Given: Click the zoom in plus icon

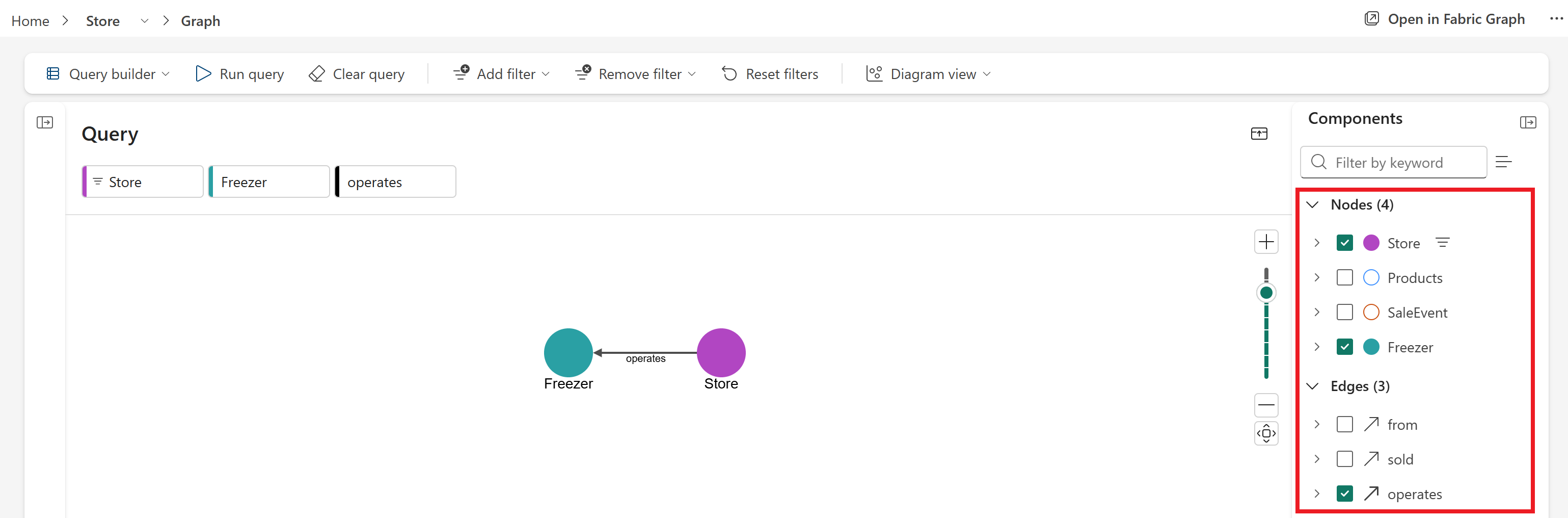Looking at the screenshot, I should [x=1266, y=242].
